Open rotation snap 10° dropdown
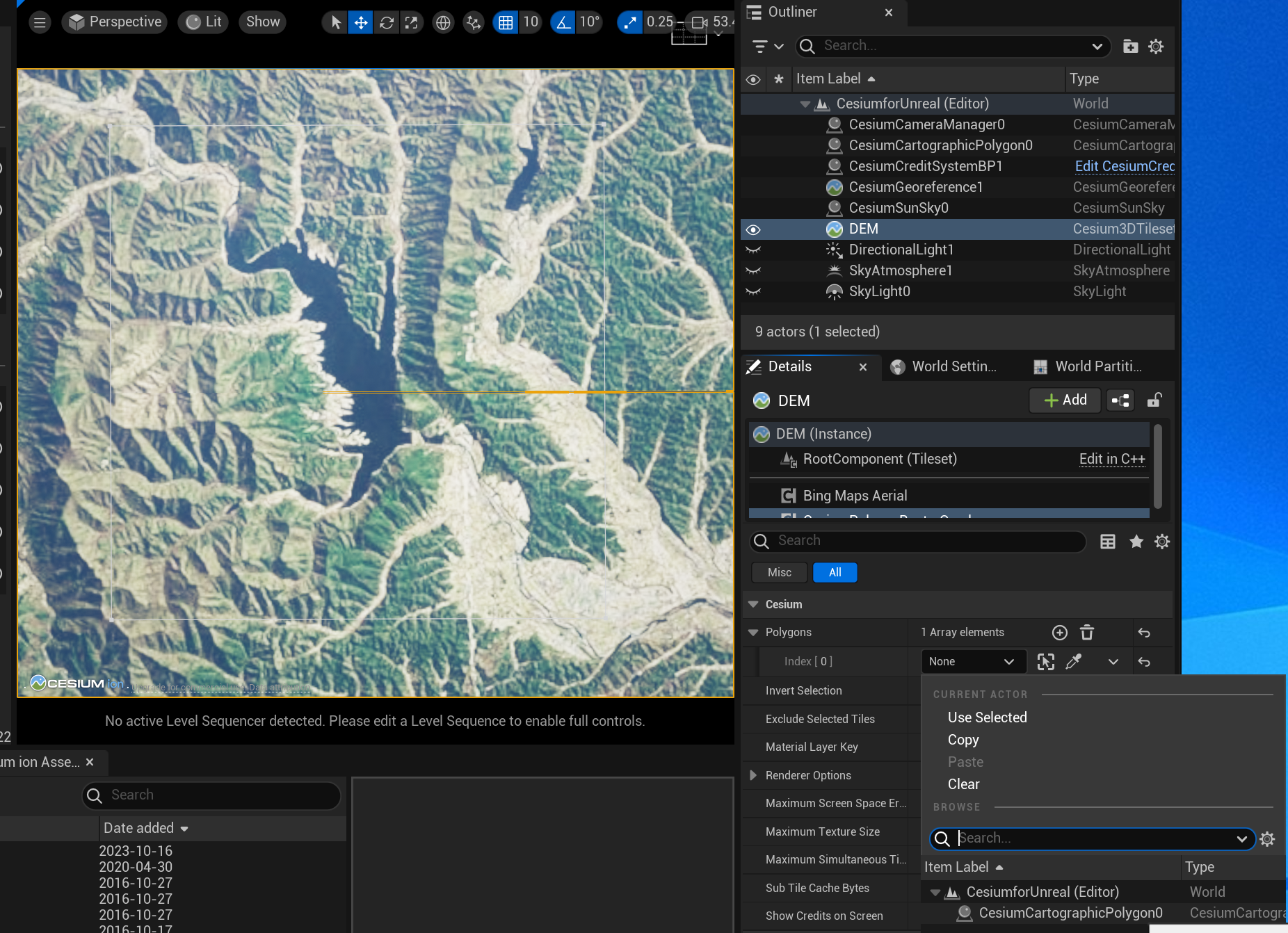Image resolution: width=1288 pixels, height=933 pixels. [x=589, y=22]
